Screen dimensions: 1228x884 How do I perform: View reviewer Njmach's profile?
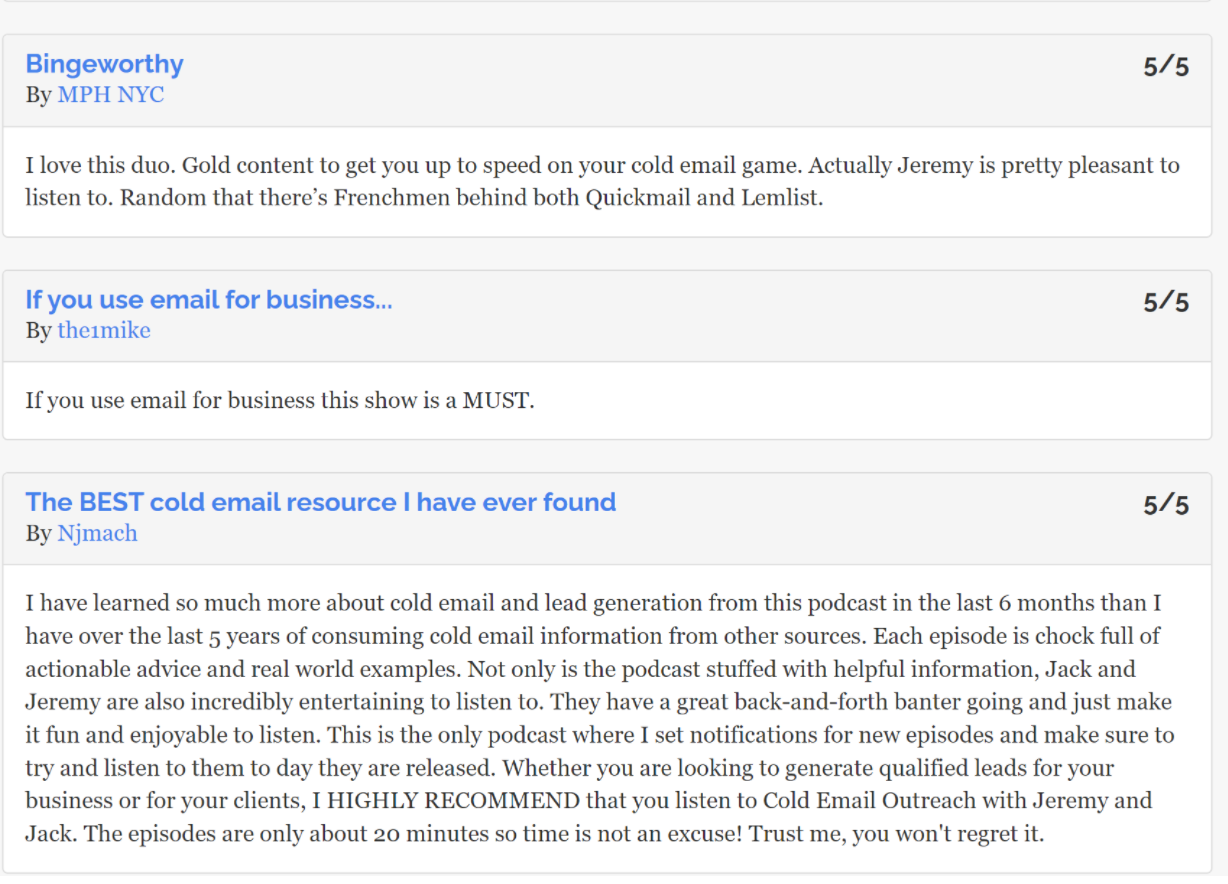(97, 533)
